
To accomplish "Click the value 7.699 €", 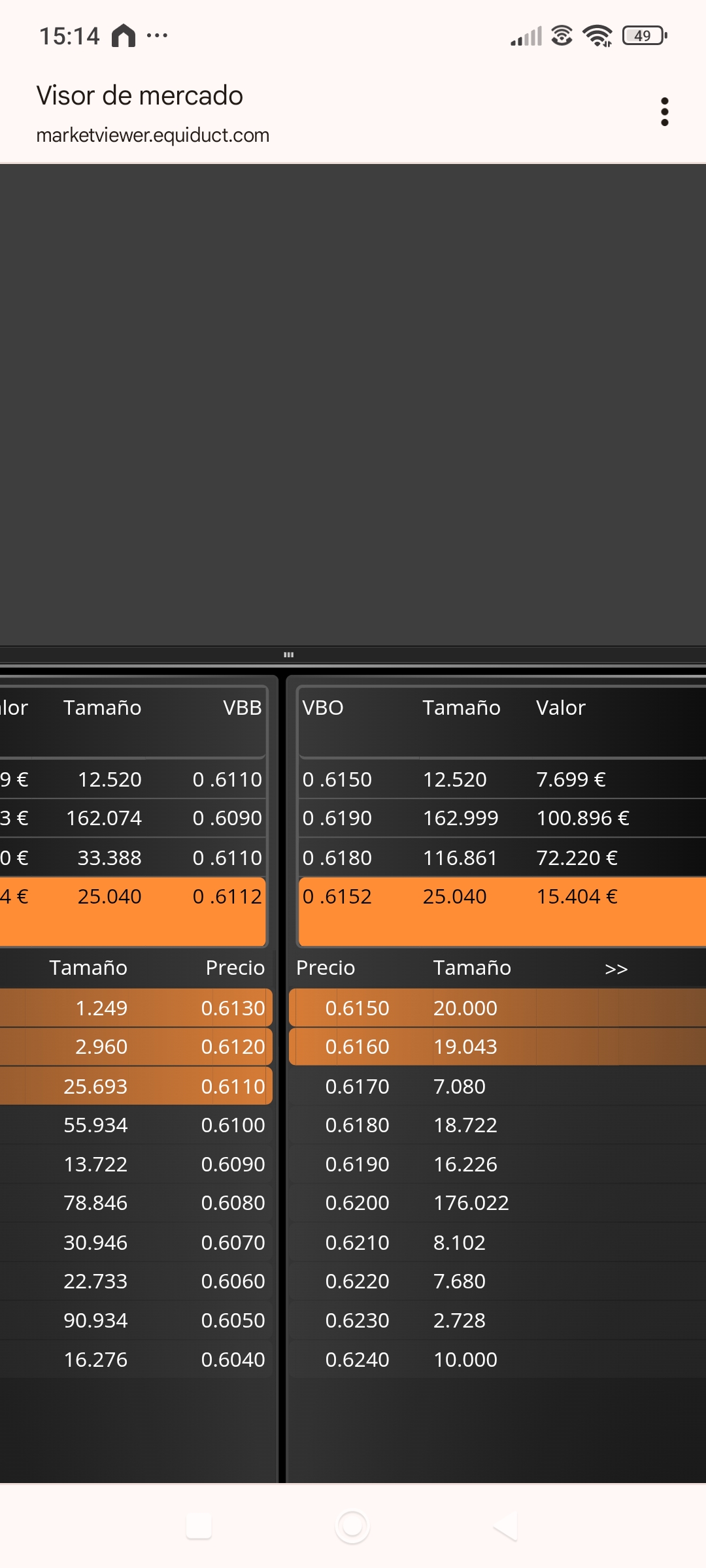I will click(x=571, y=779).
